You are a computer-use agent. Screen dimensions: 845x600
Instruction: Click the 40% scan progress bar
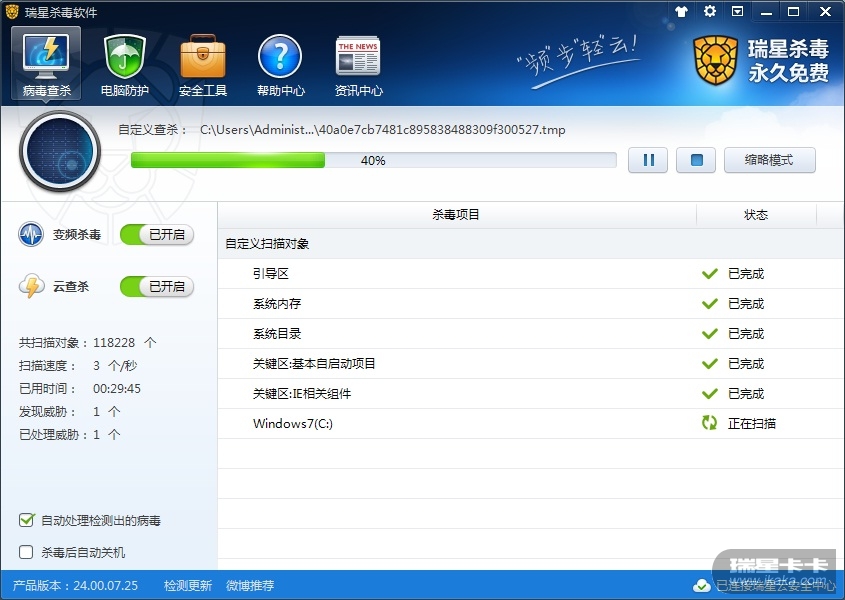373,160
